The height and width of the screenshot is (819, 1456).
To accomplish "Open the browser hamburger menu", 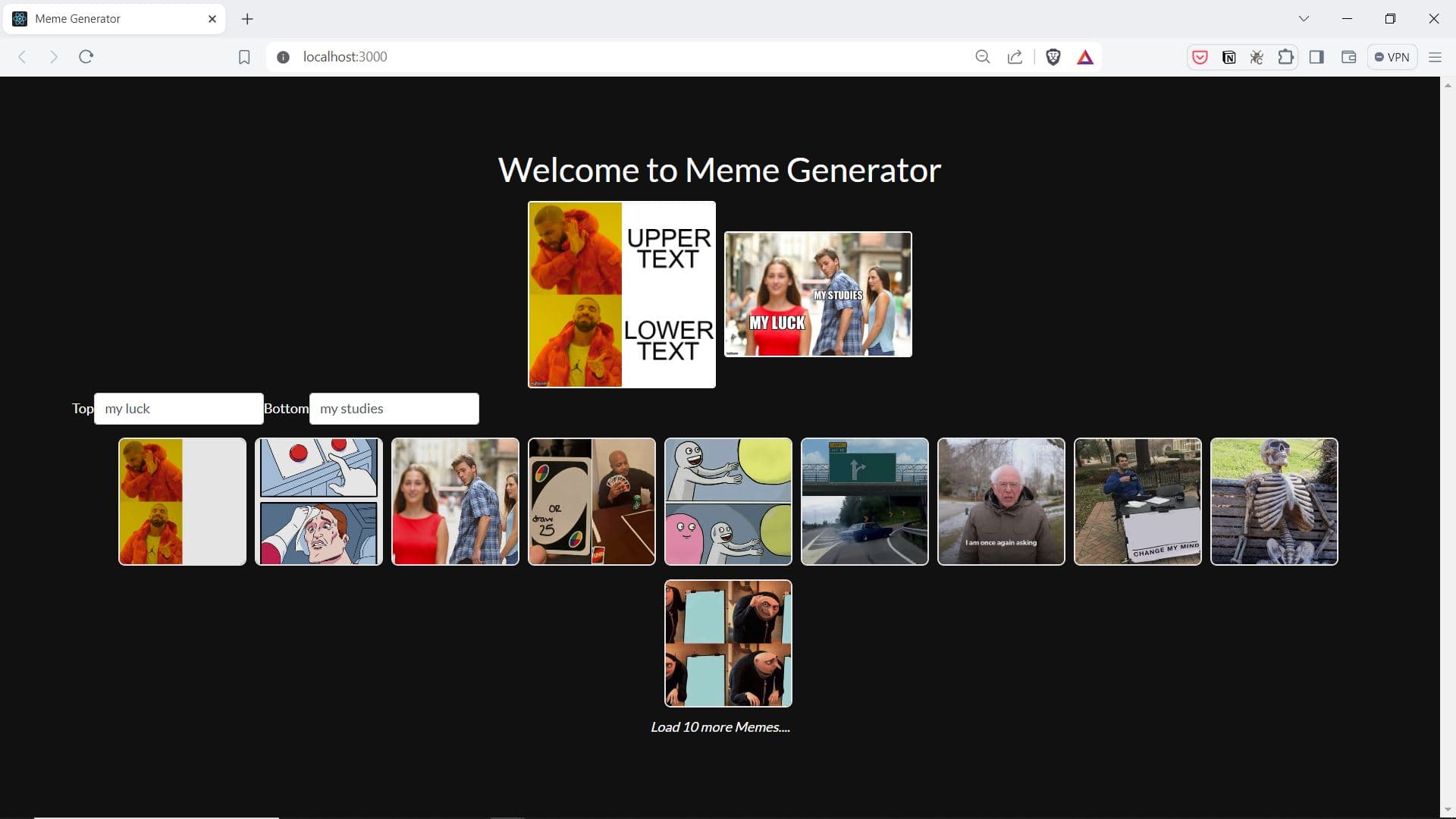I will (x=1435, y=57).
